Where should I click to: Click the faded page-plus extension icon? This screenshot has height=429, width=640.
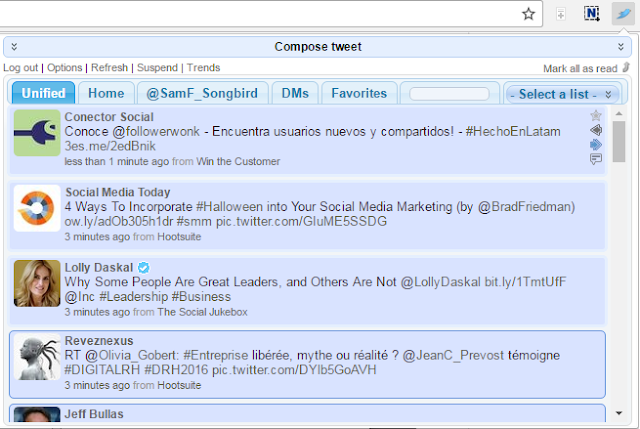coord(561,14)
